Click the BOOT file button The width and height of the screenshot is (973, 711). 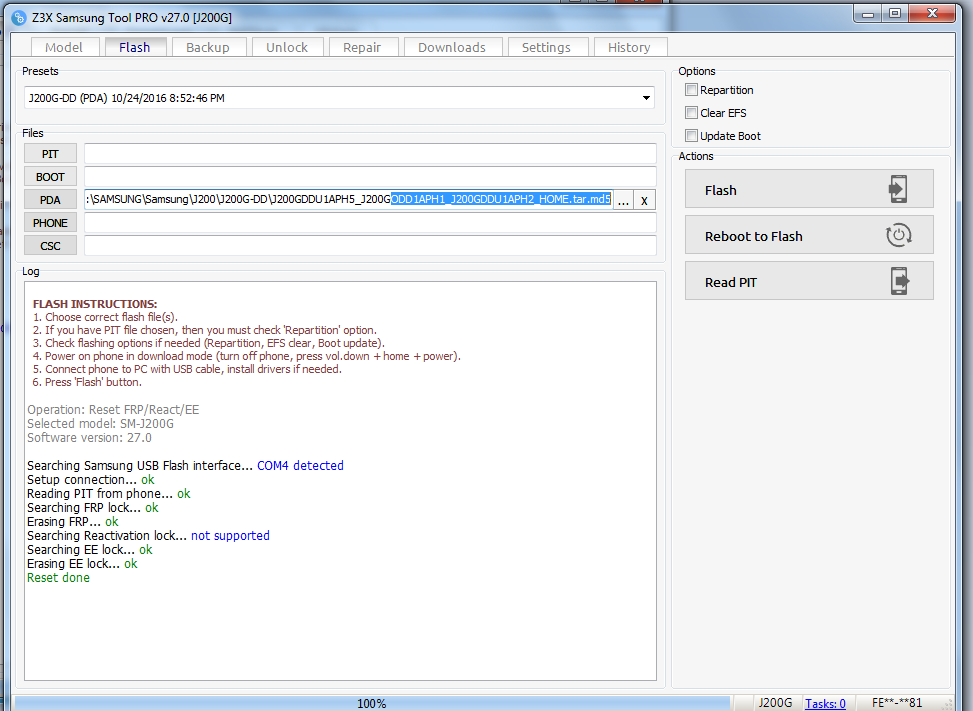[x=50, y=177]
